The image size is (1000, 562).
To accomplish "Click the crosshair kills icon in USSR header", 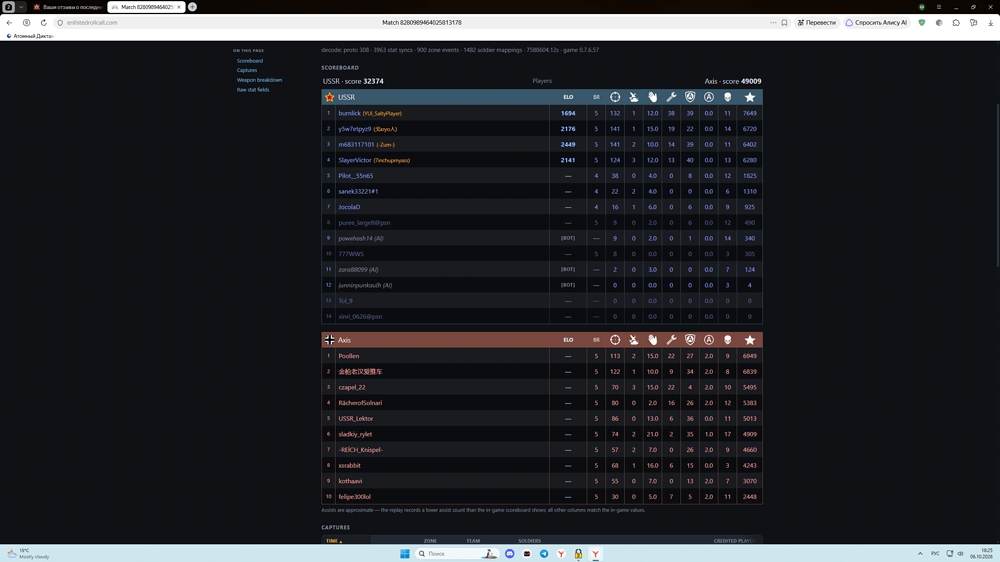I will click(615, 97).
